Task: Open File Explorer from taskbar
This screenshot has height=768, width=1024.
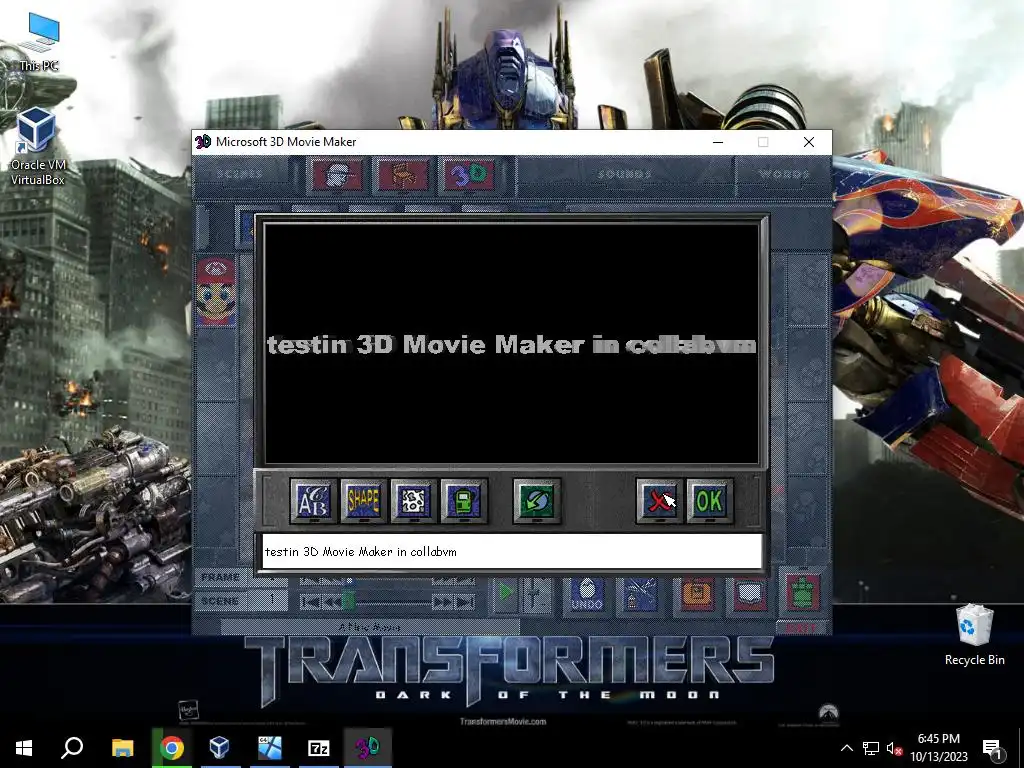Action: (122, 748)
